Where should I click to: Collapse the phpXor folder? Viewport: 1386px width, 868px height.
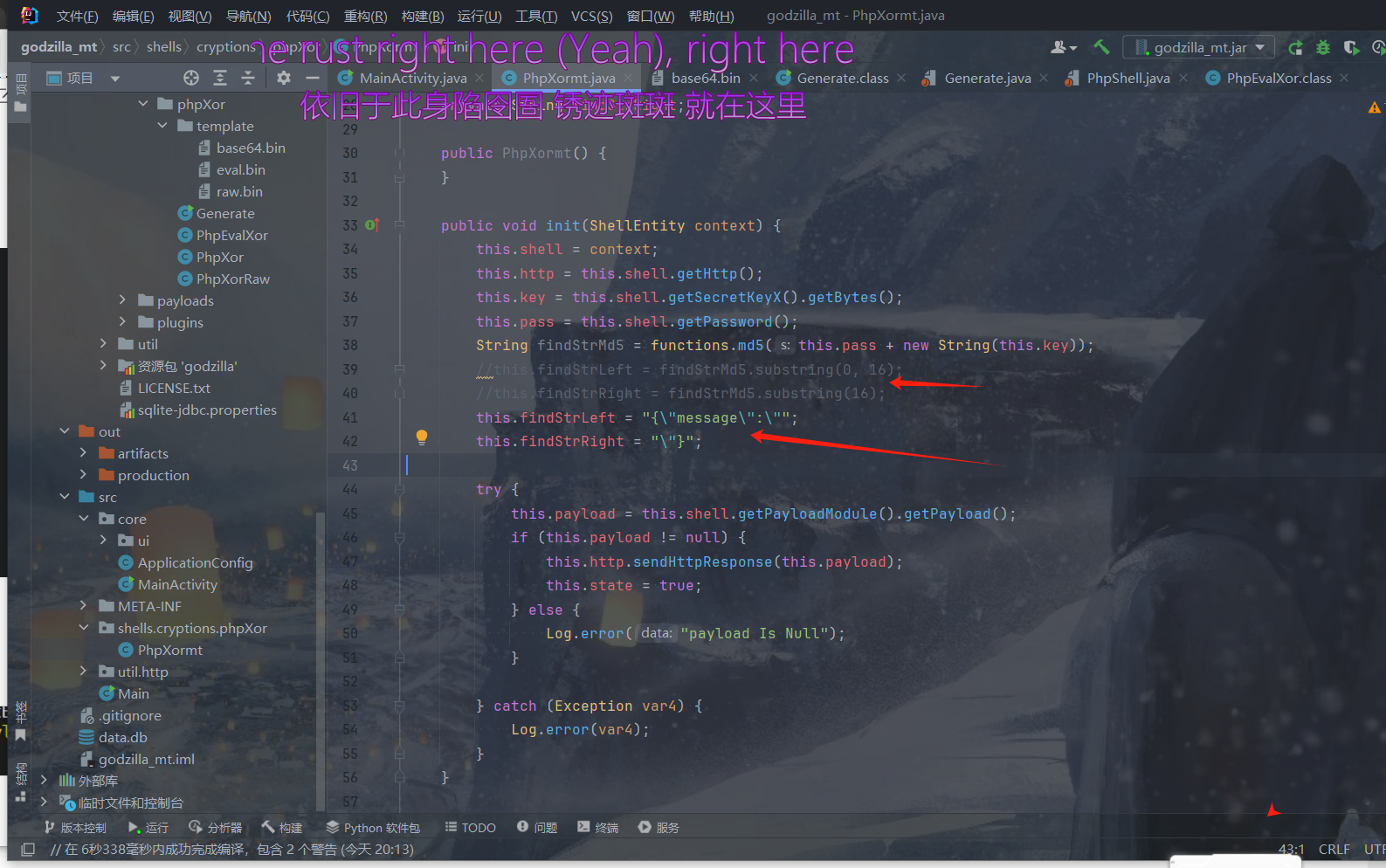pyautogui.click(x=143, y=104)
